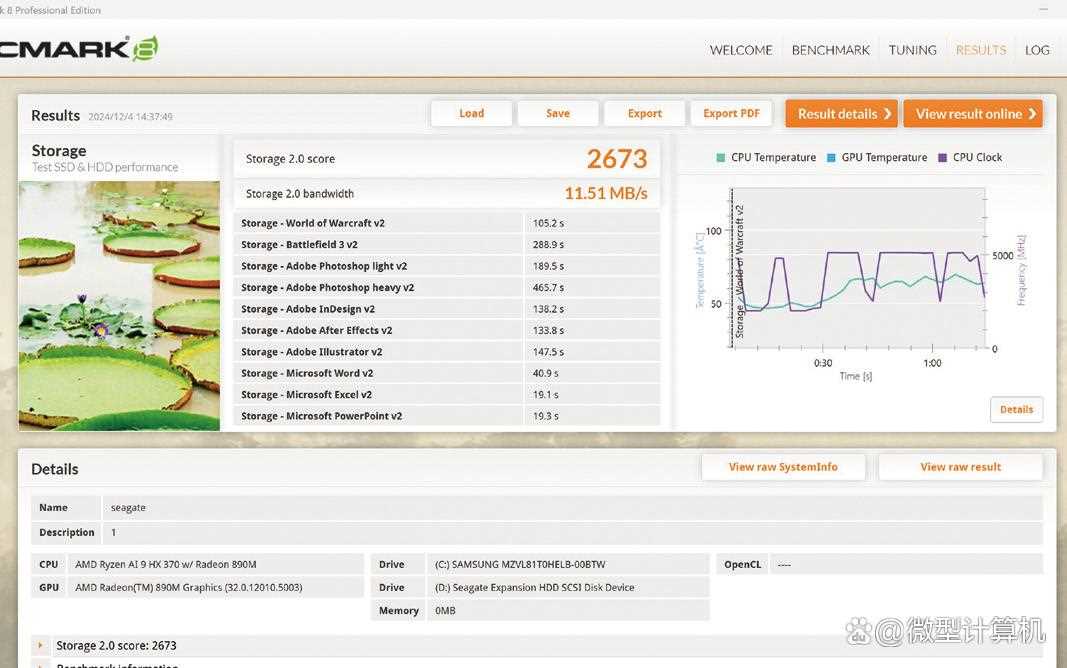Open View raw SystemInfo
1067x668 pixels.
point(783,467)
